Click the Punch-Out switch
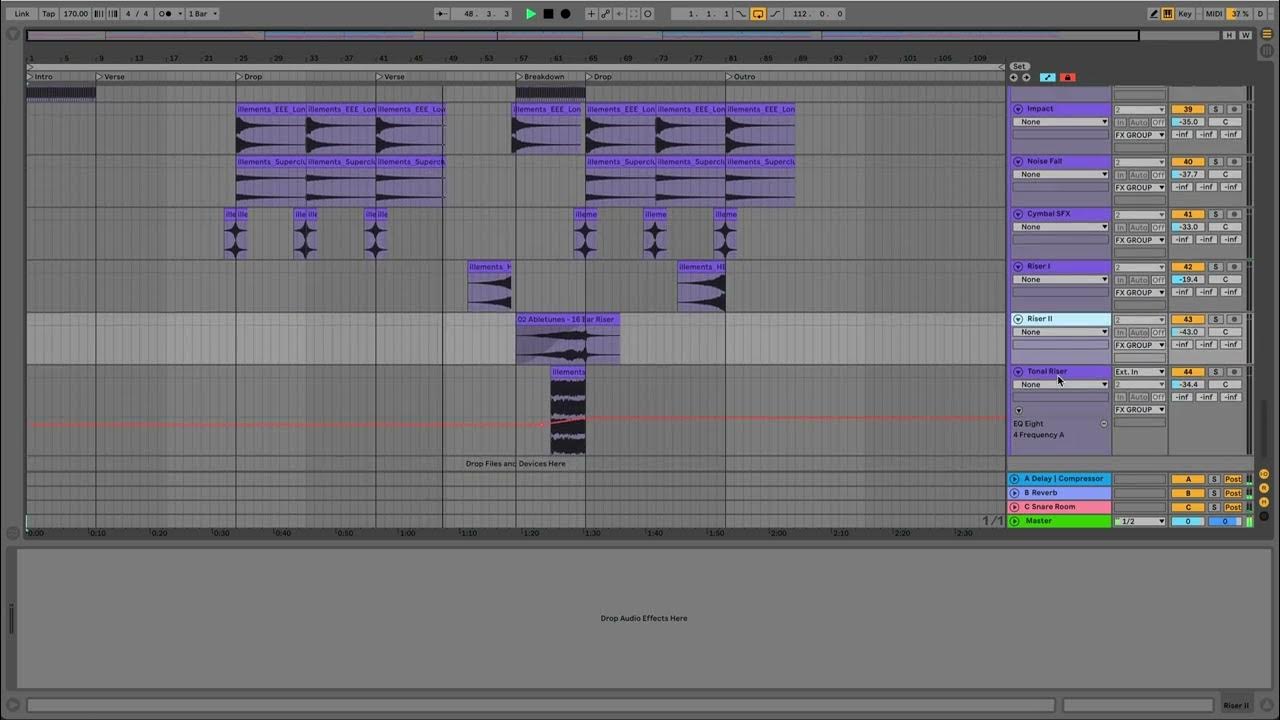 [775, 14]
